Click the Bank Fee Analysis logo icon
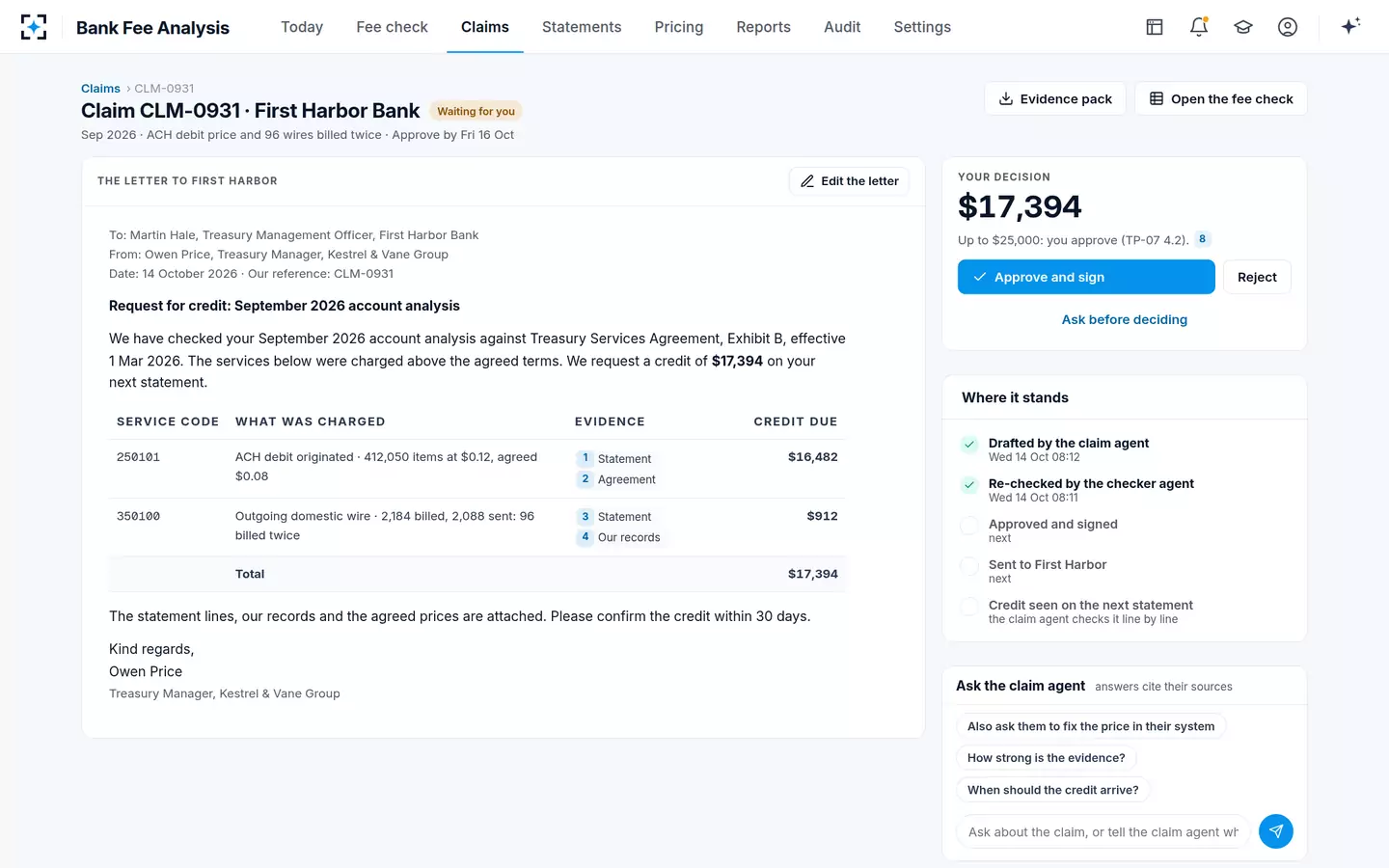1389x868 pixels. pos(34,27)
